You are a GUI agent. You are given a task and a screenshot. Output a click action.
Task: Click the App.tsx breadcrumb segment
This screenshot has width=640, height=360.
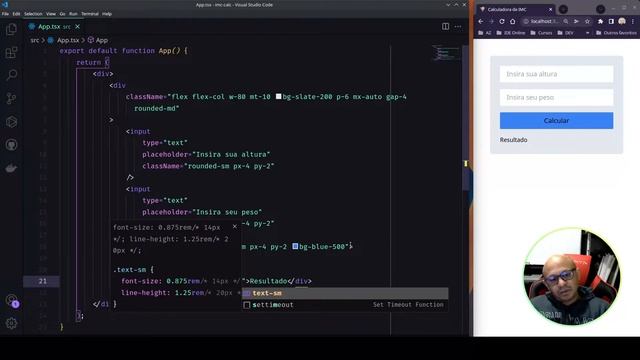(64, 40)
